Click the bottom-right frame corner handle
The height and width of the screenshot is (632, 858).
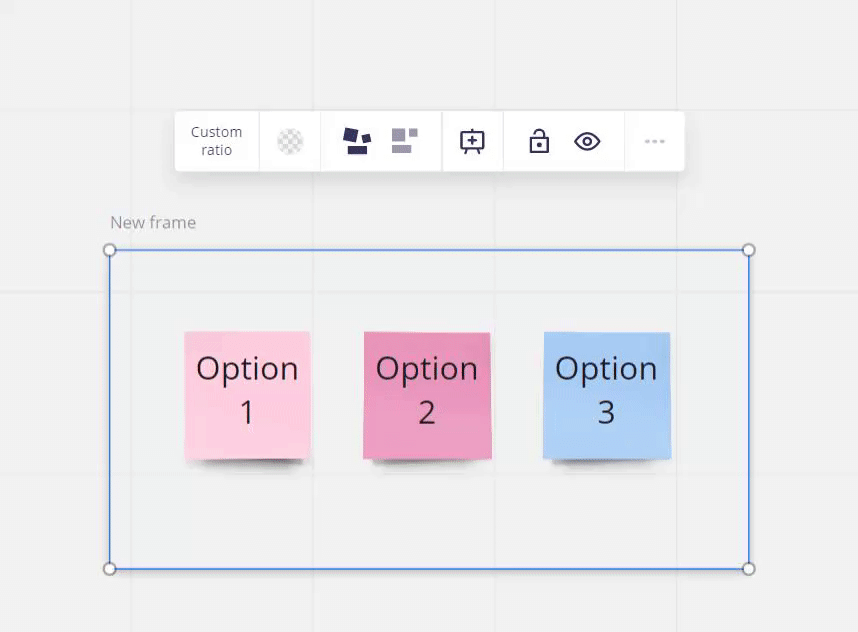pos(748,568)
